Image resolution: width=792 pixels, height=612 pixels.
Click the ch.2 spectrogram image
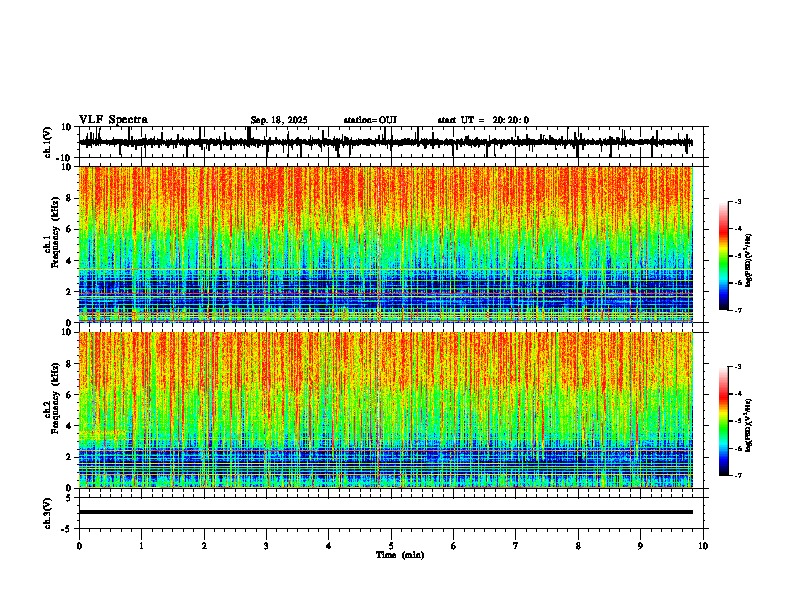(x=386, y=410)
